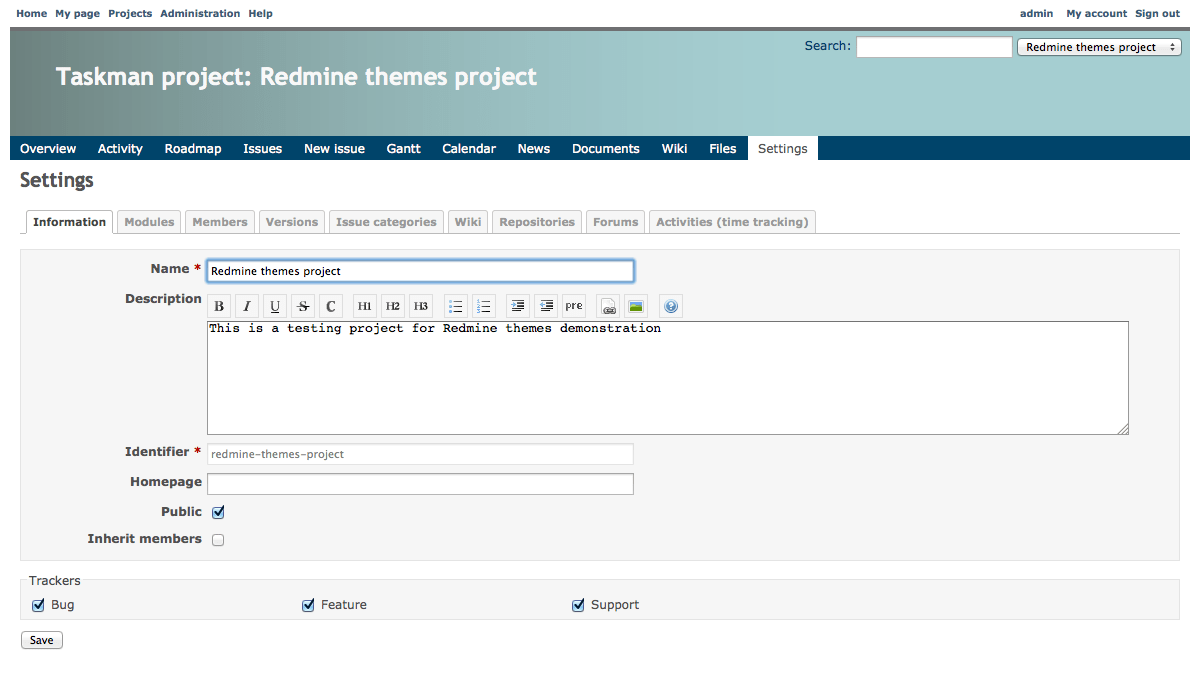Apply Bold formatting in description toolbar
Viewport: 1200px width, 686px height.
click(x=219, y=306)
